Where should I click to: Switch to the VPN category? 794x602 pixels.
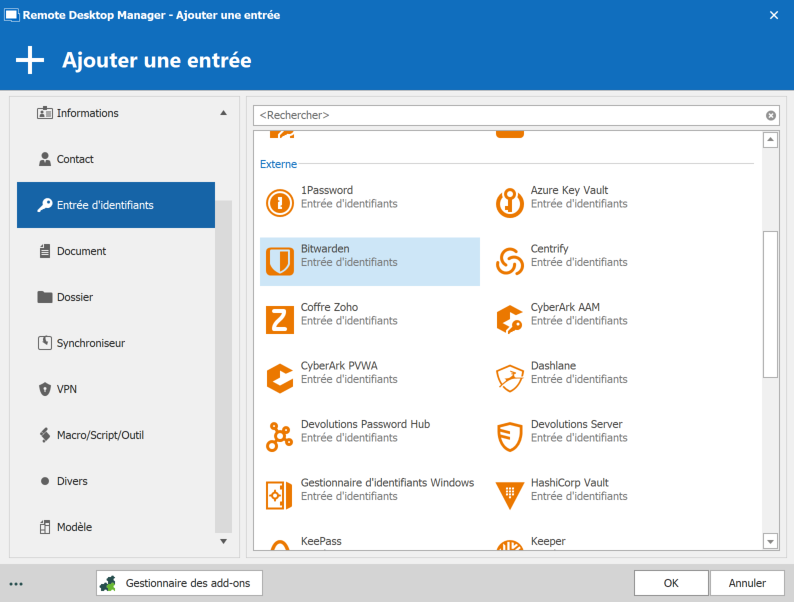[116, 389]
